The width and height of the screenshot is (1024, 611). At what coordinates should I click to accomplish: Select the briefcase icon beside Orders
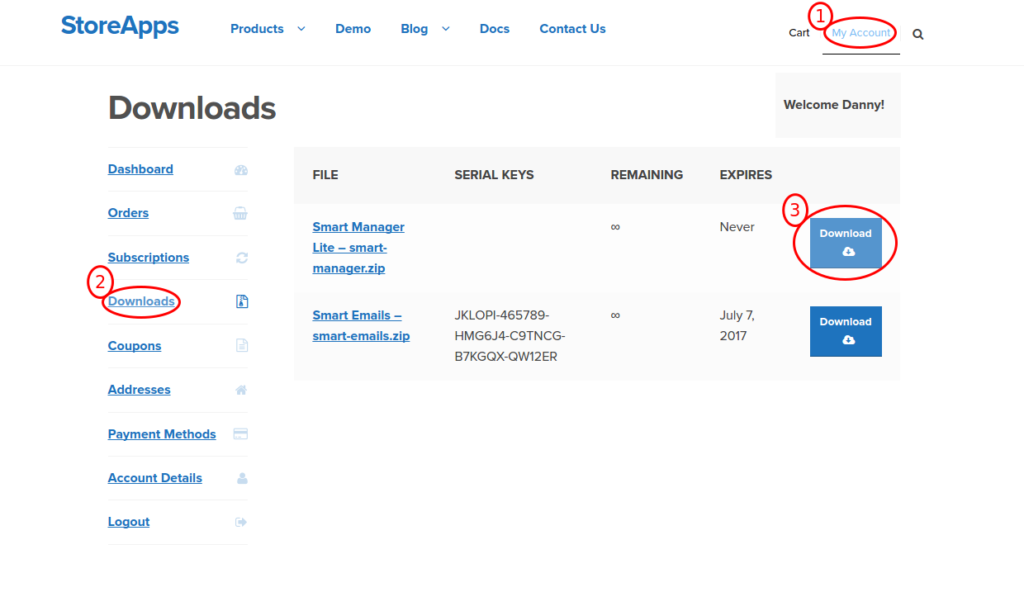(x=241, y=214)
